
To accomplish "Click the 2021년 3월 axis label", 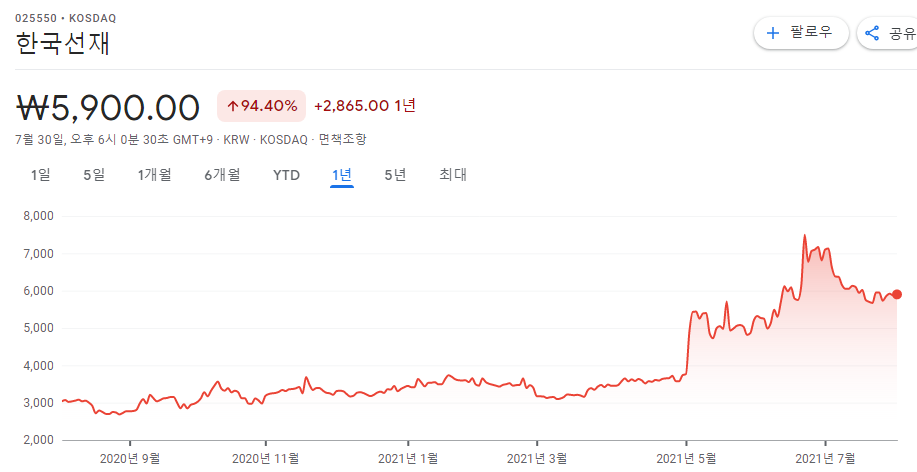I will (x=537, y=459).
